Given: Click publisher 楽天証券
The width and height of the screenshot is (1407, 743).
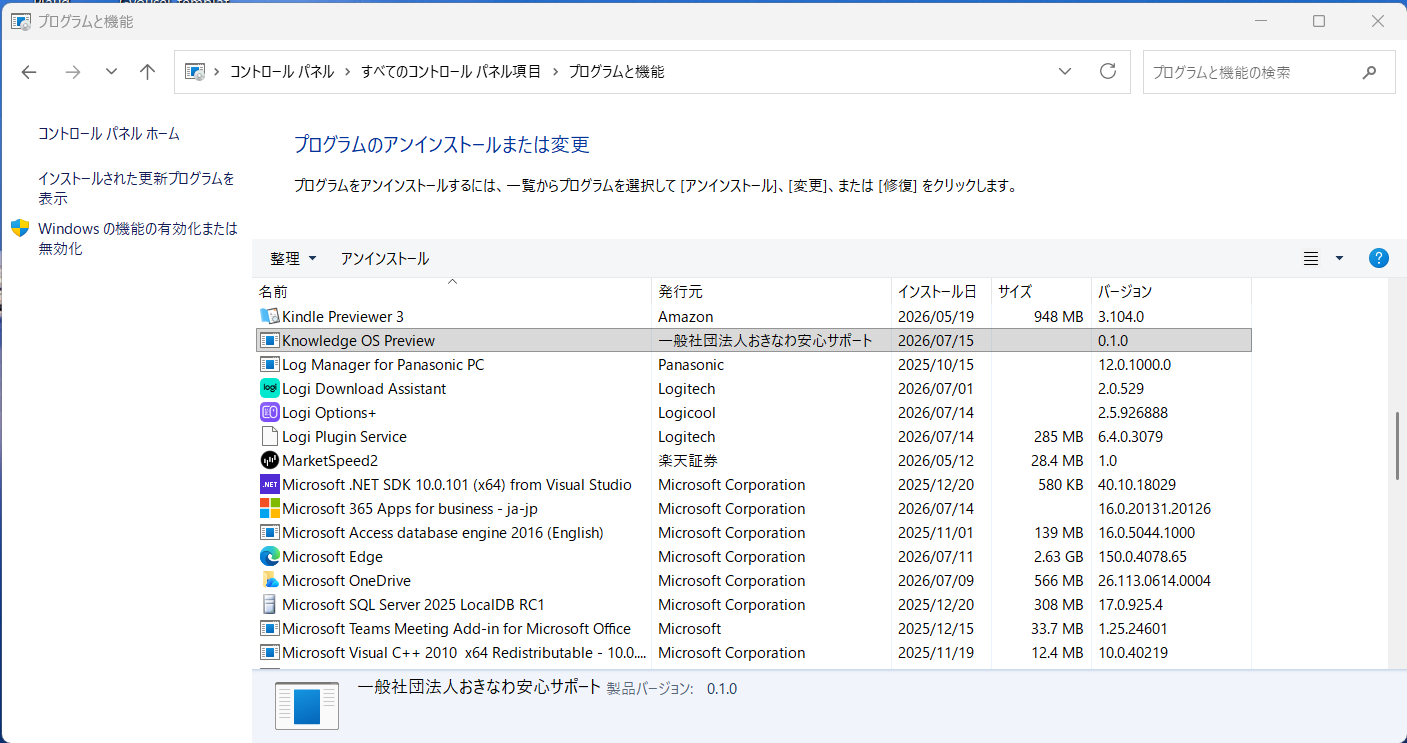Looking at the screenshot, I should (688, 460).
